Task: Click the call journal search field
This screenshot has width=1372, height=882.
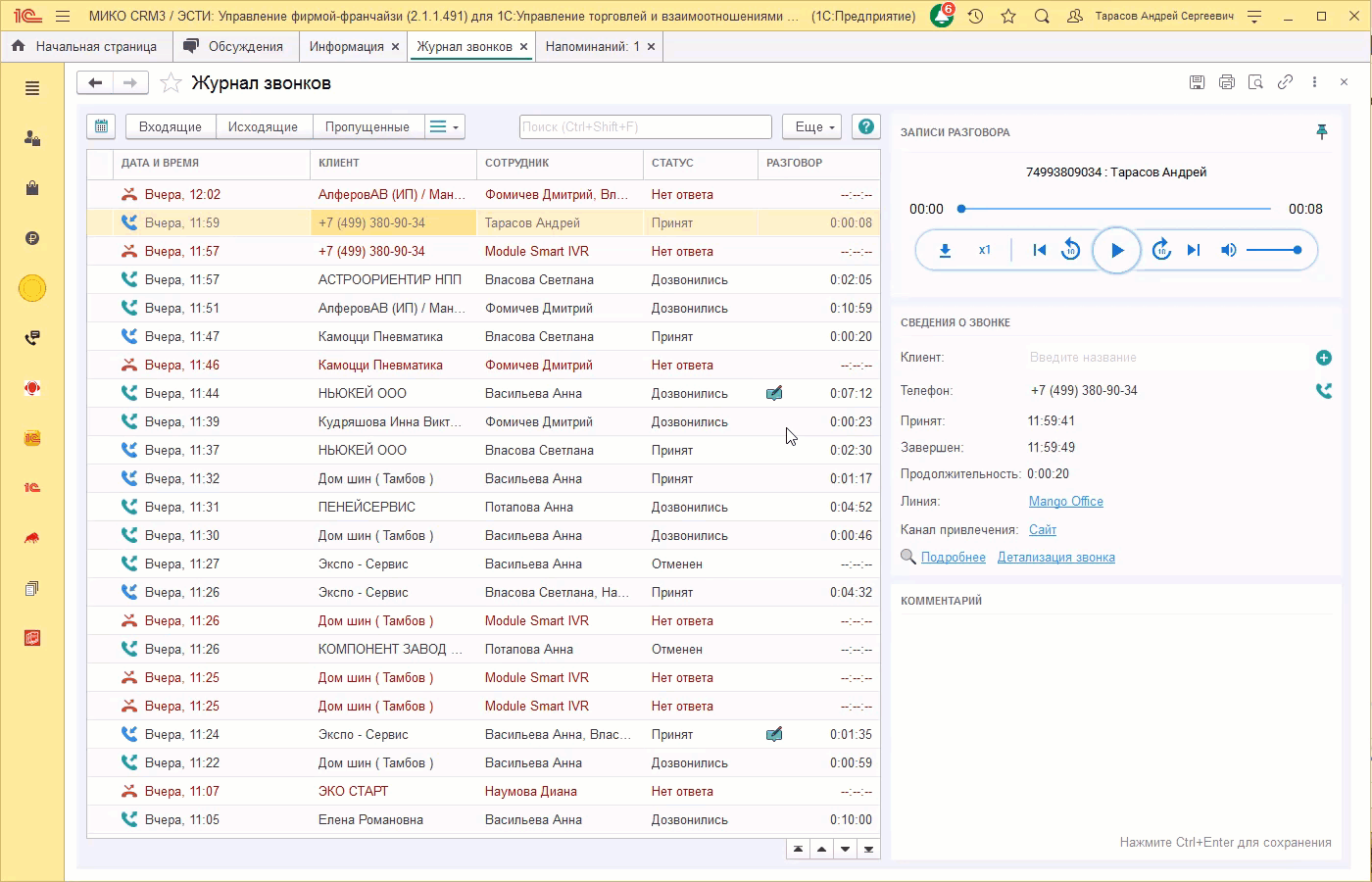Action: click(x=645, y=126)
